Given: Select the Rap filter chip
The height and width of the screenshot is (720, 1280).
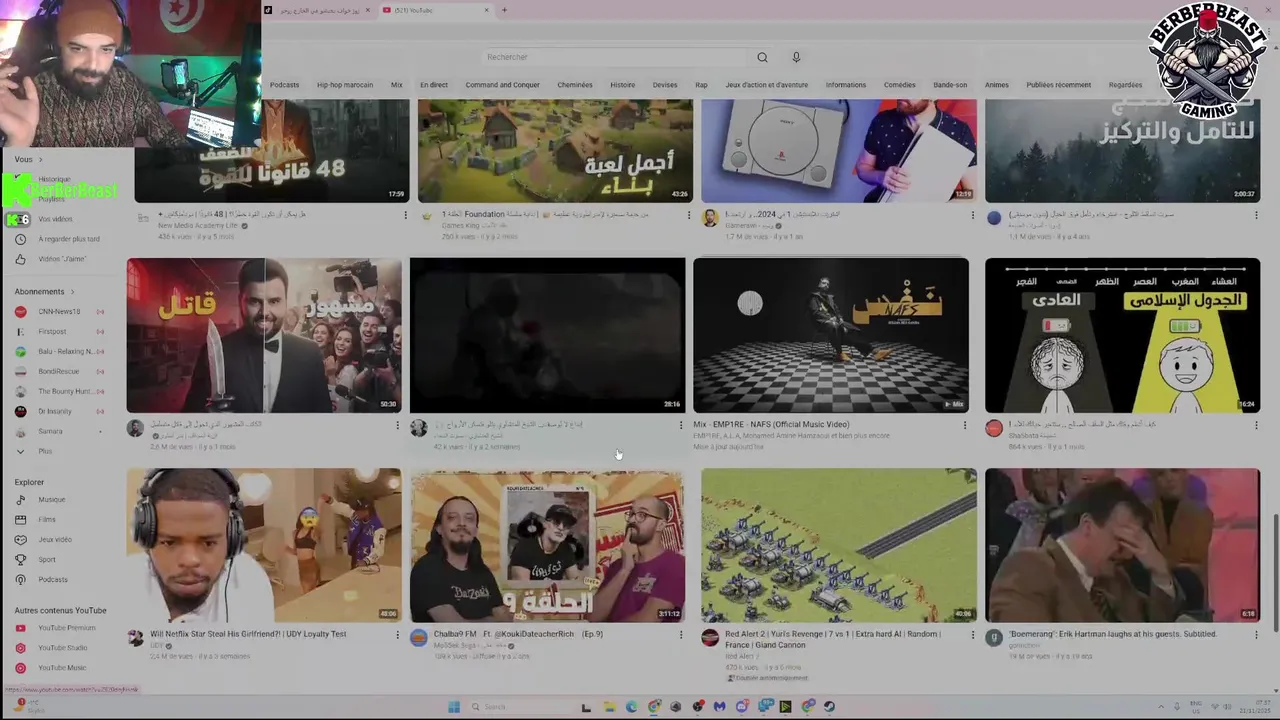Looking at the screenshot, I should (701, 85).
